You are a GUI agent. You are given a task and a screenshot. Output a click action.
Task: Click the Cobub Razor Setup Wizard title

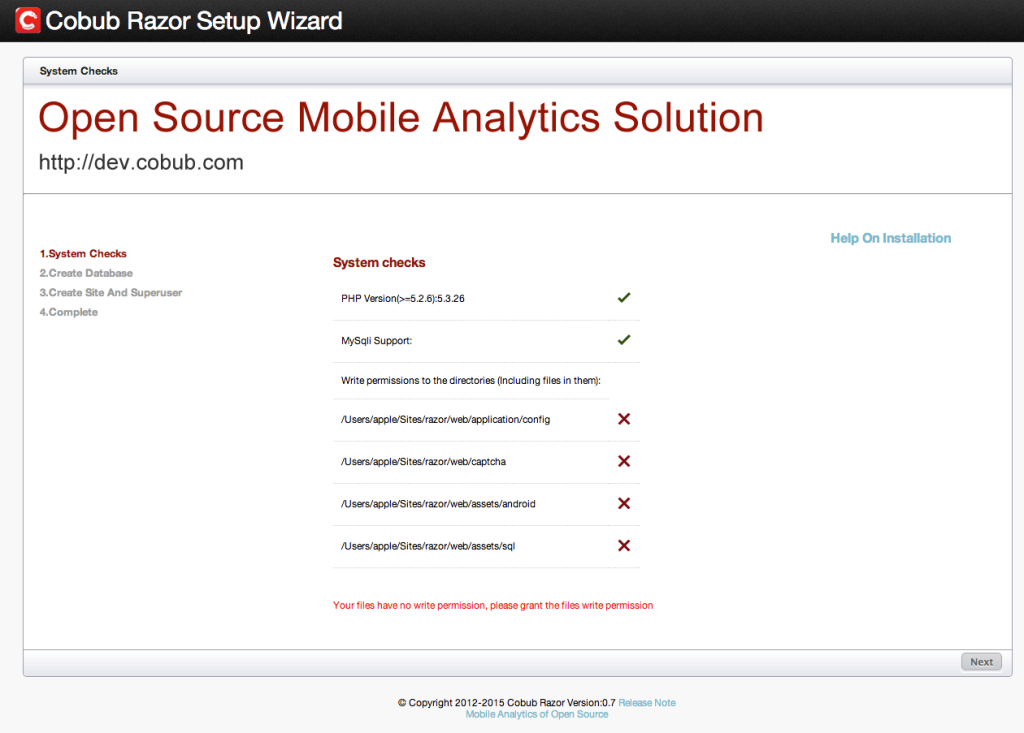pyautogui.click(x=194, y=21)
